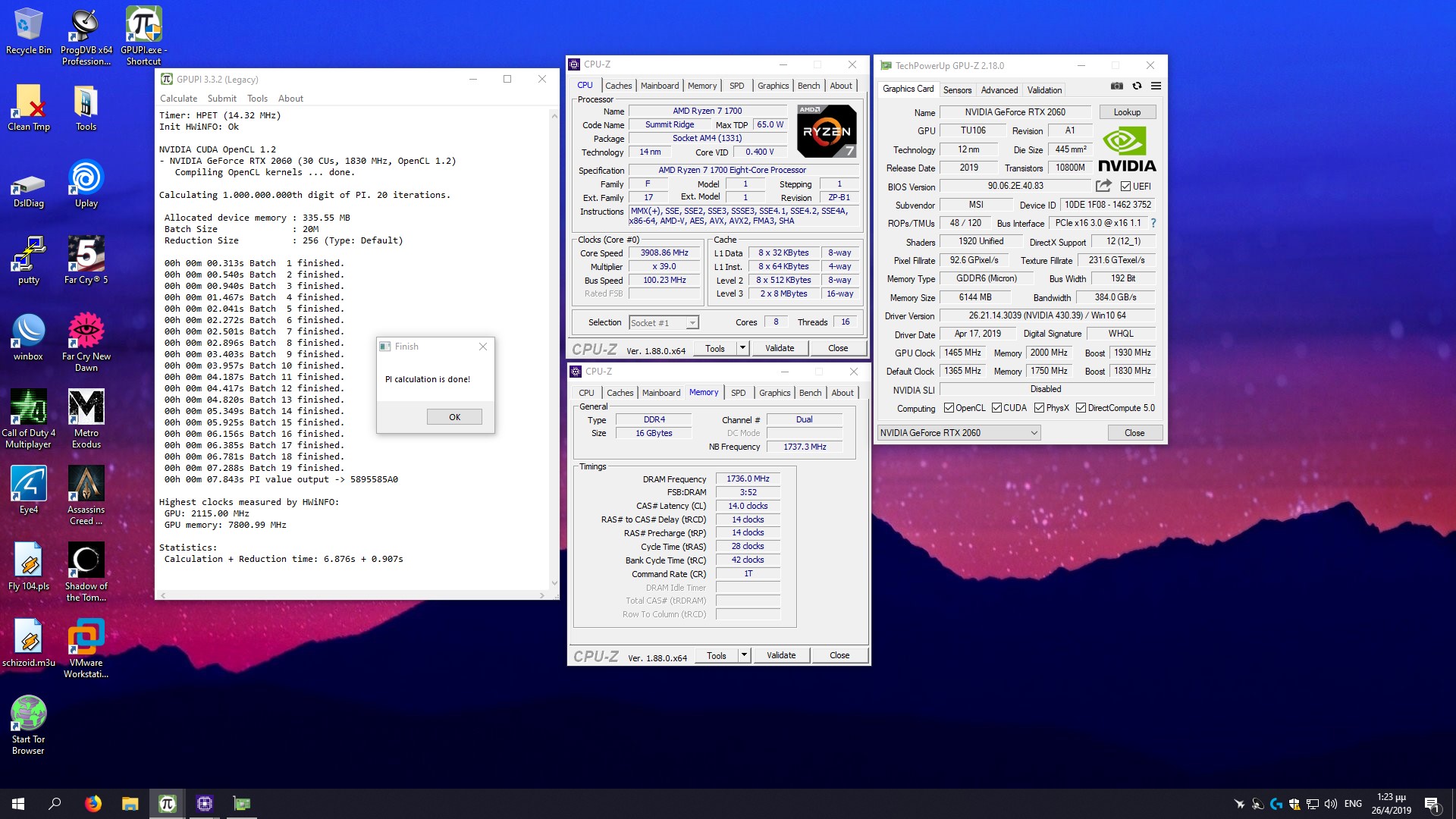The image size is (1456, 819).
Task: Open ProgDVB x64 Professional shortcut
Action: 86,36
